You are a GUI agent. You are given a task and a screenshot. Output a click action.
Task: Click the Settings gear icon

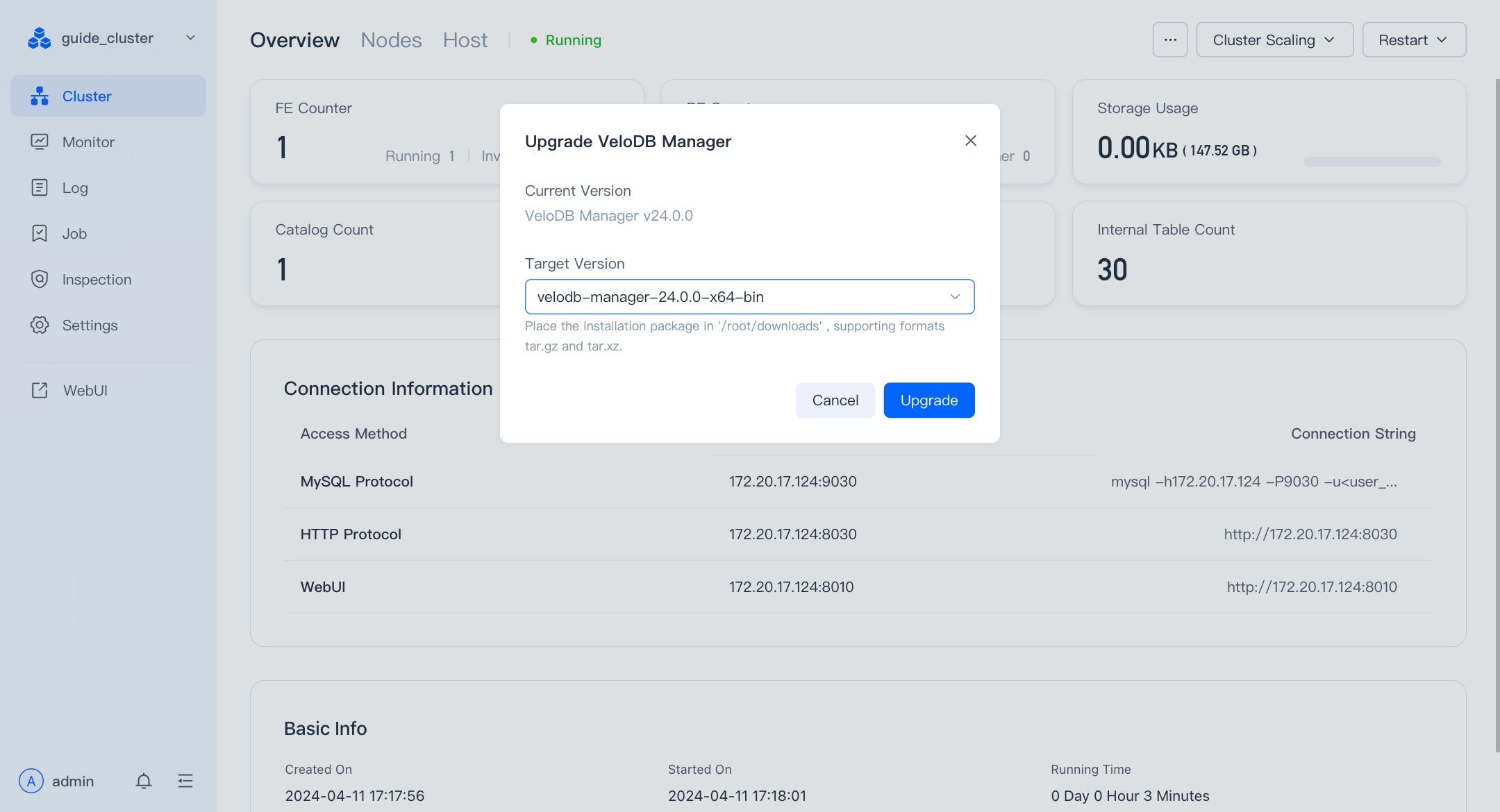point(40,325)
